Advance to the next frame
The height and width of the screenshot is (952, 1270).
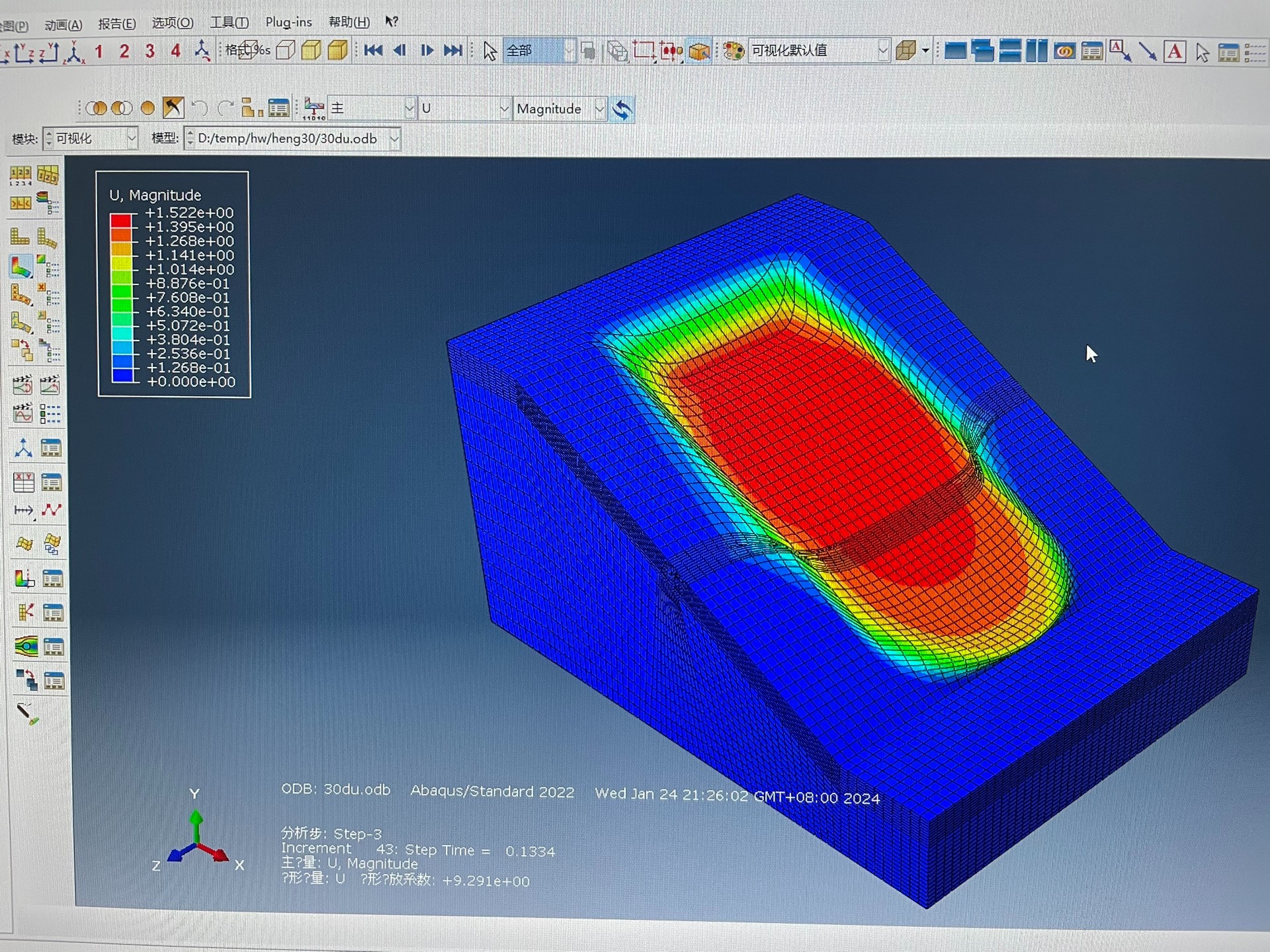click(x=427, y=51)
